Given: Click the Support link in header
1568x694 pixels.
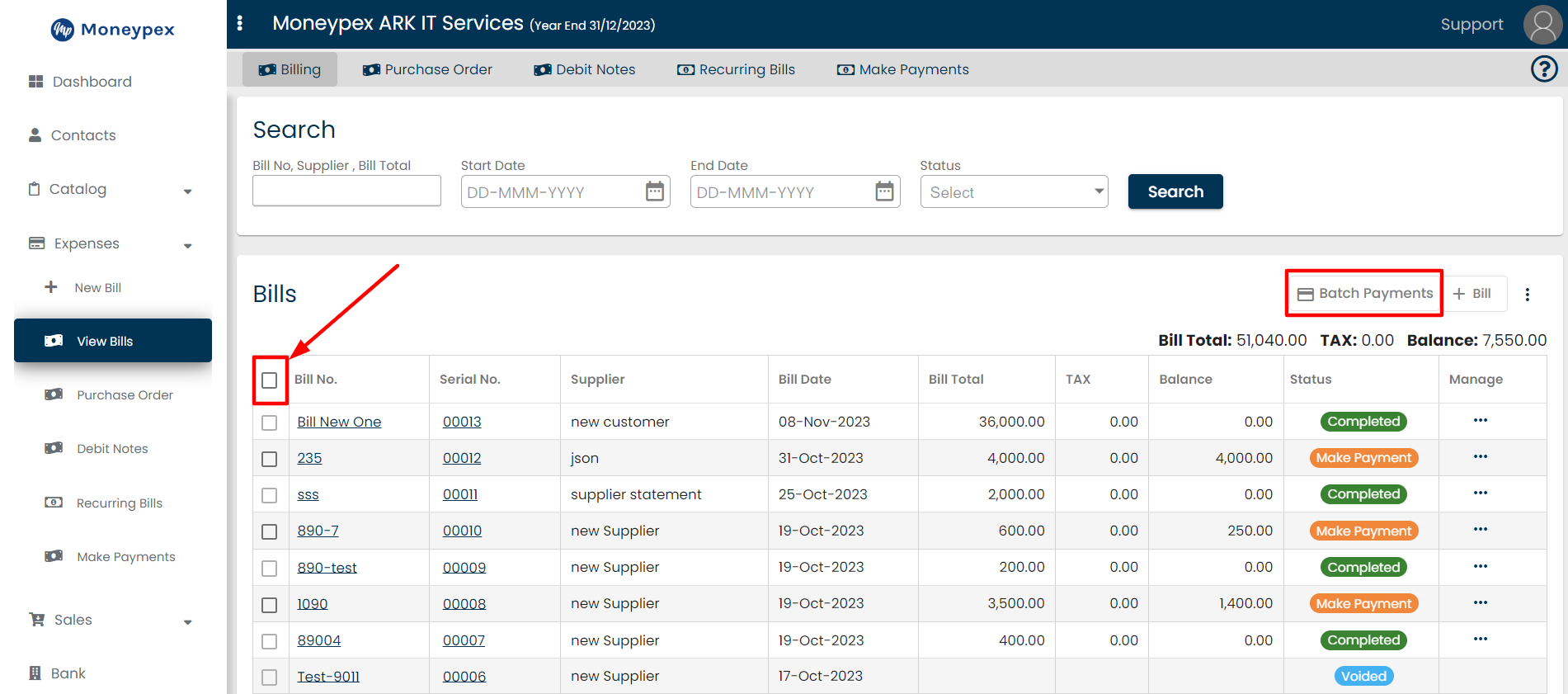Looking at the screenshot, I should click(1471, 25).
